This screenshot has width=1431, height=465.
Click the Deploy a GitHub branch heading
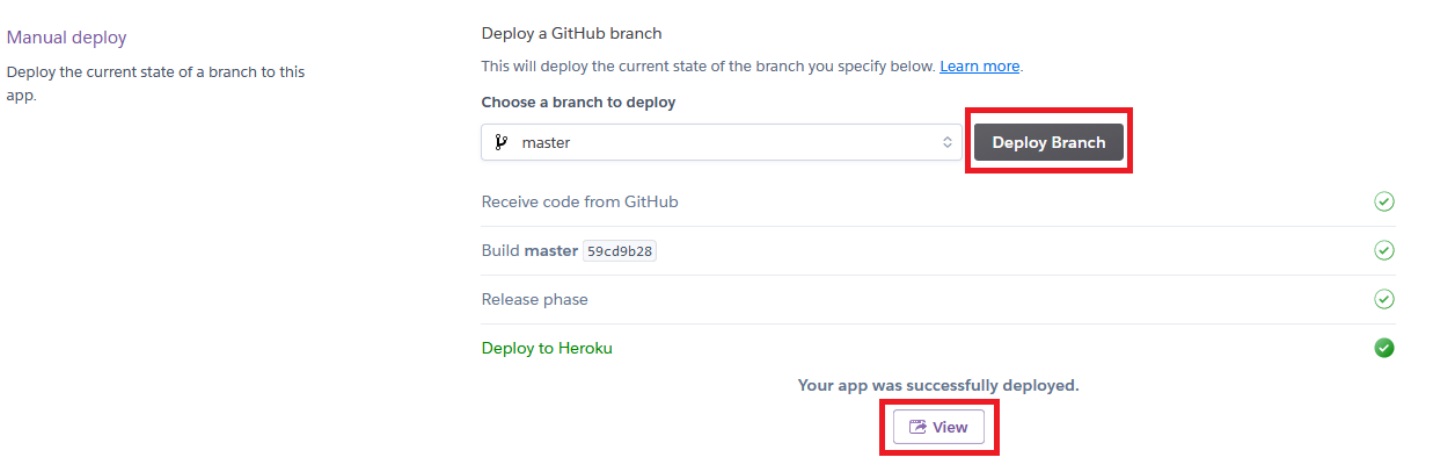(571, 33)
